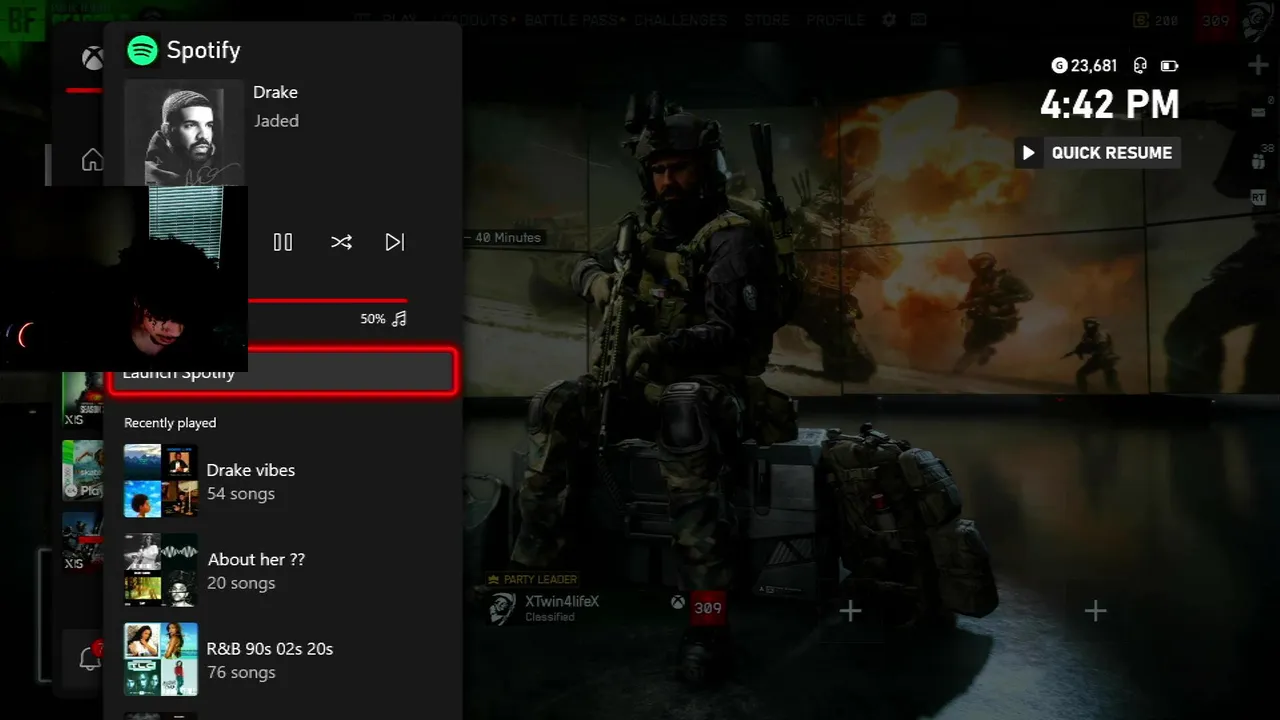The height and width of the screenshot is (720, 1280).
Task: Click the plus icon below player emblem
Action: tap(1258, 65)
